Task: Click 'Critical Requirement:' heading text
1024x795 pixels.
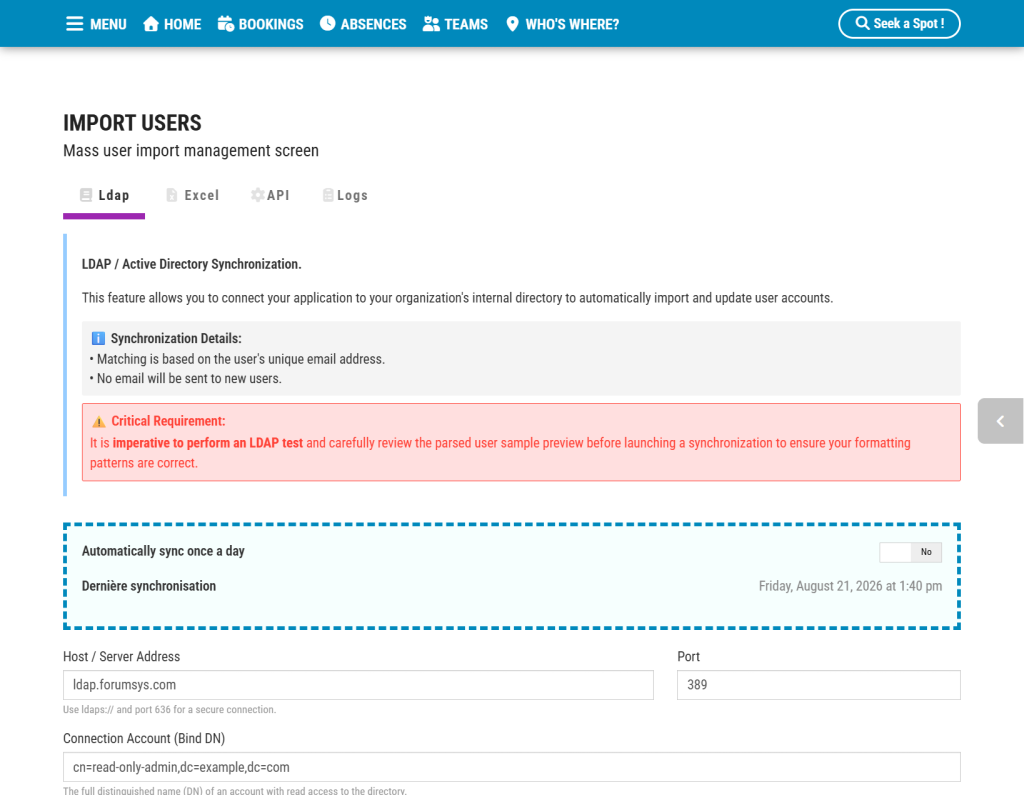Action: coord(168,421)
